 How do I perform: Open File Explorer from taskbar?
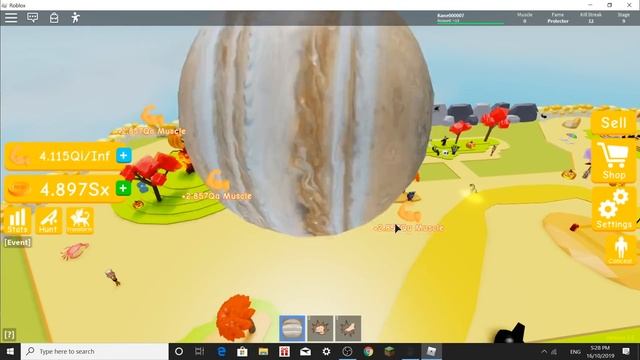pos(263,351)
